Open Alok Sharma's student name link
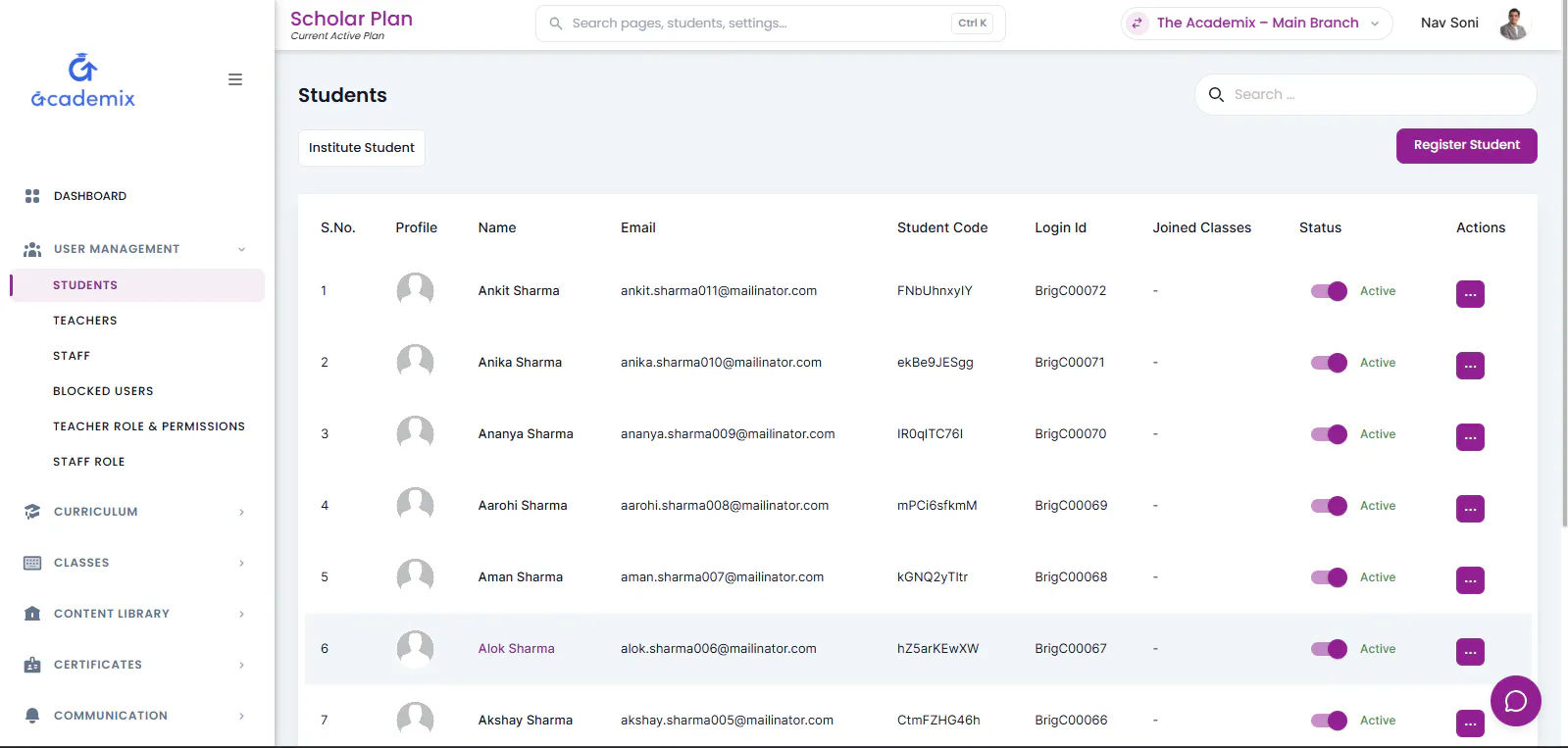The height and width of the screenshot is (748, 1568). coord(517,649)
